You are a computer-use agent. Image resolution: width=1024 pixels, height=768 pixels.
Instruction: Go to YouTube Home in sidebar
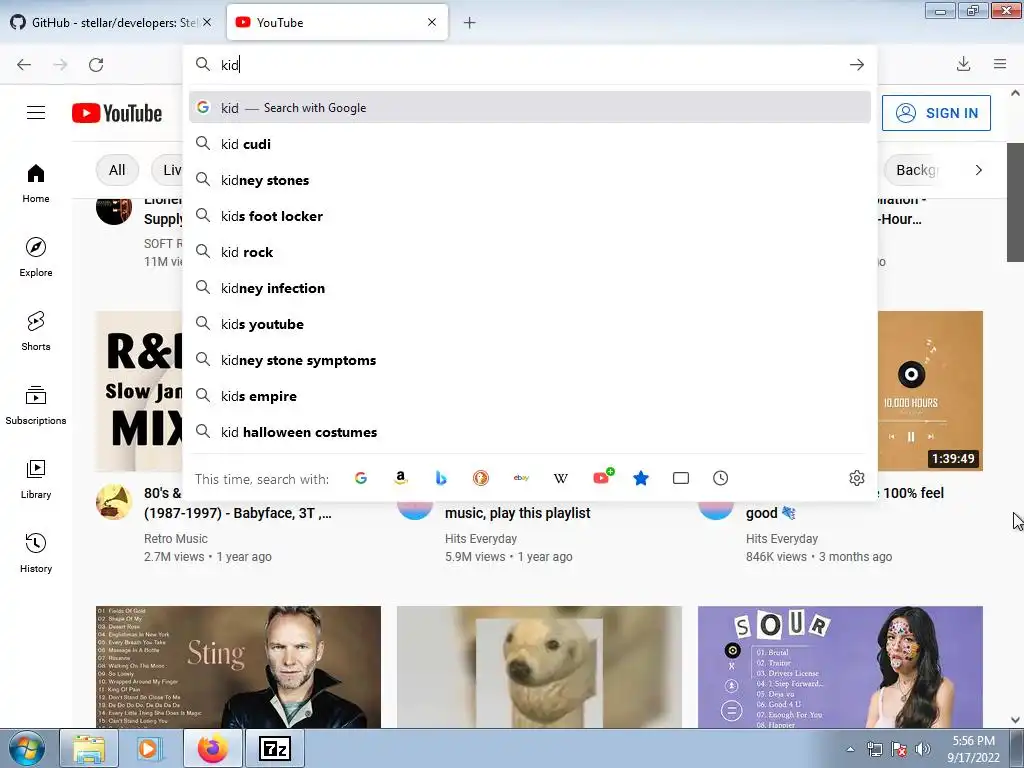coord(36,184)
